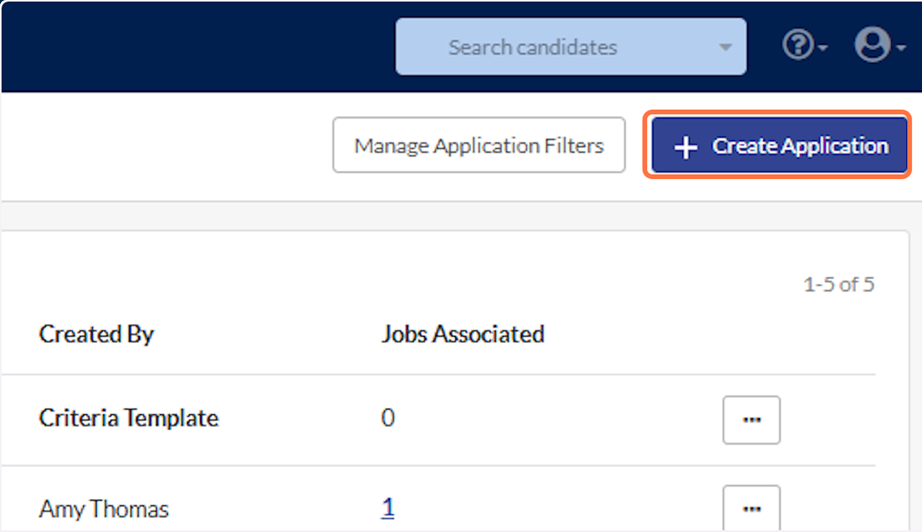Expand the user account menu caret
The height and width of the screenshot is (532, 922).
tap(900, 49)
